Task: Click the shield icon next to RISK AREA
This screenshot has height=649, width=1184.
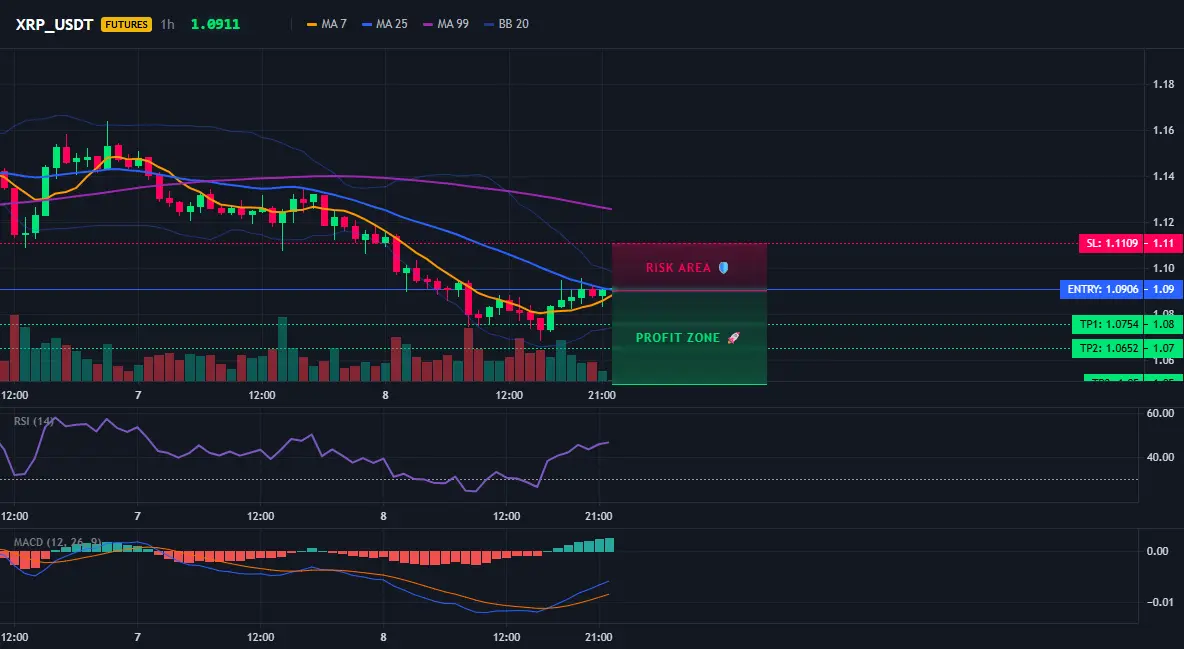Action: tap(723, 267)
